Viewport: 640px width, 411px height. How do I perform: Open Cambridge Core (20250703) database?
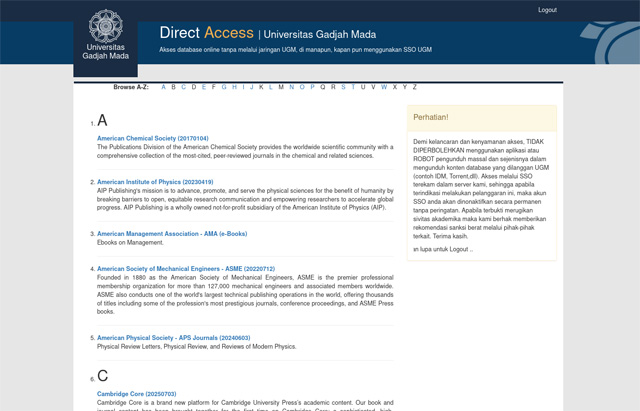point(136,394)
